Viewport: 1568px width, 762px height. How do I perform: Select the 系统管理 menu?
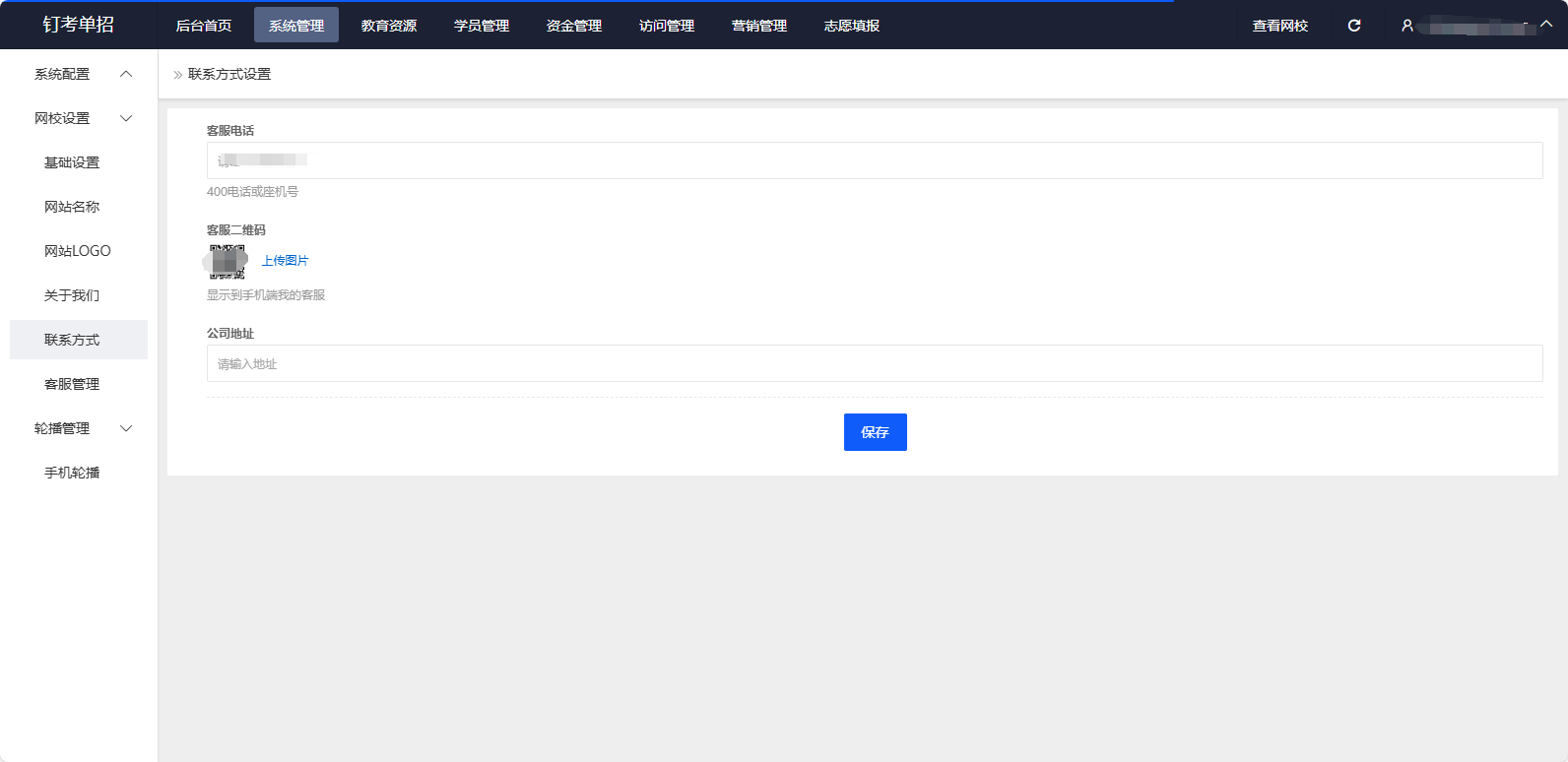click(296, 26)
